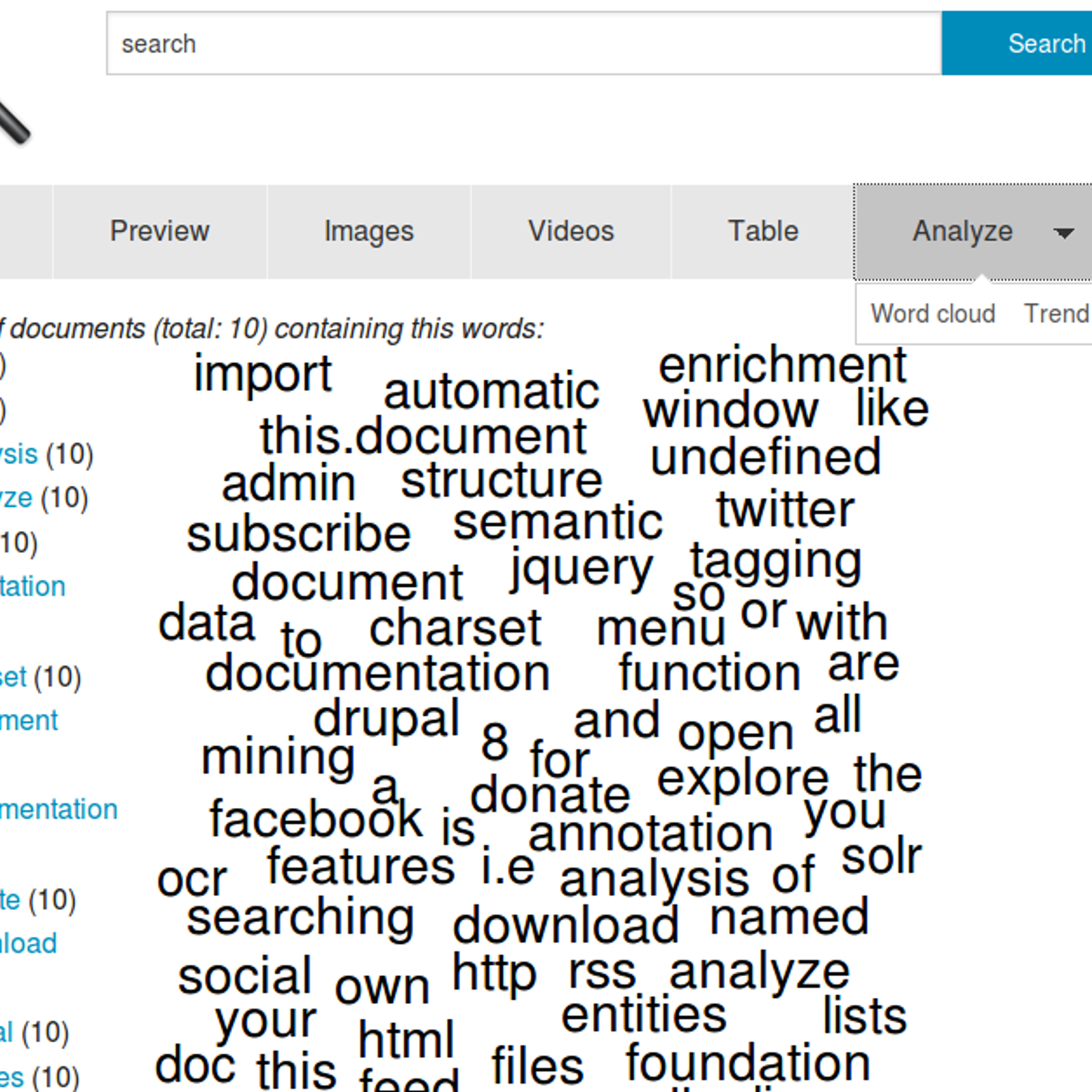The width and height of the screenshot is (1092, 1092).
Task: Click inside the search input field
Action: click(x=478, y=43)
